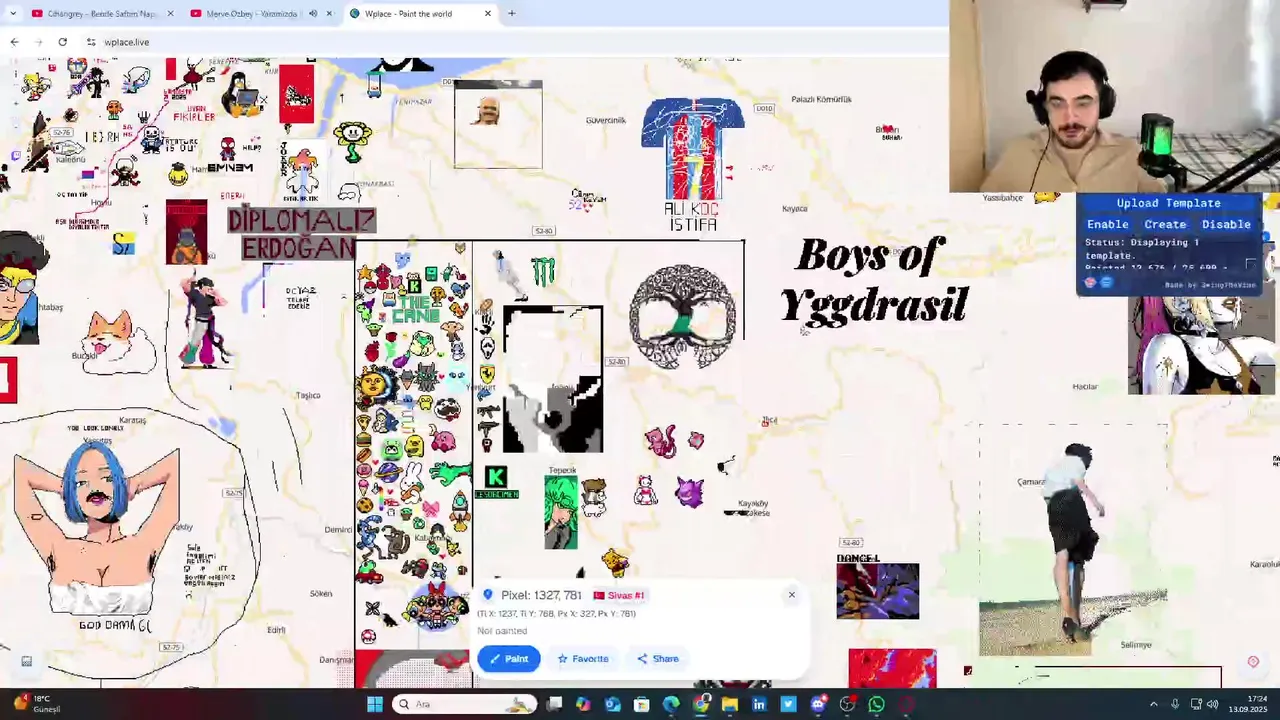The image size is (1280, 720).
Task: Open WhatsApp from the taskbar
Action: pos(876,705)
